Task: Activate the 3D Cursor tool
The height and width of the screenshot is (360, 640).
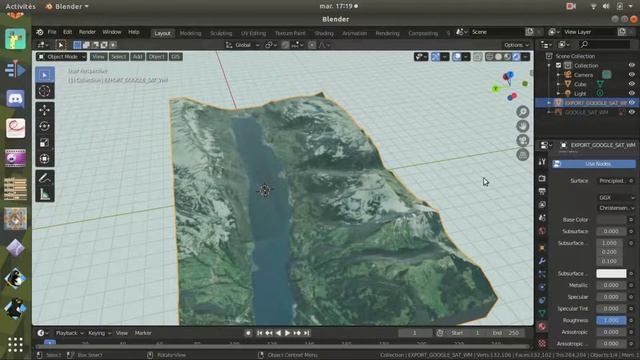Action: coord(44,91)
